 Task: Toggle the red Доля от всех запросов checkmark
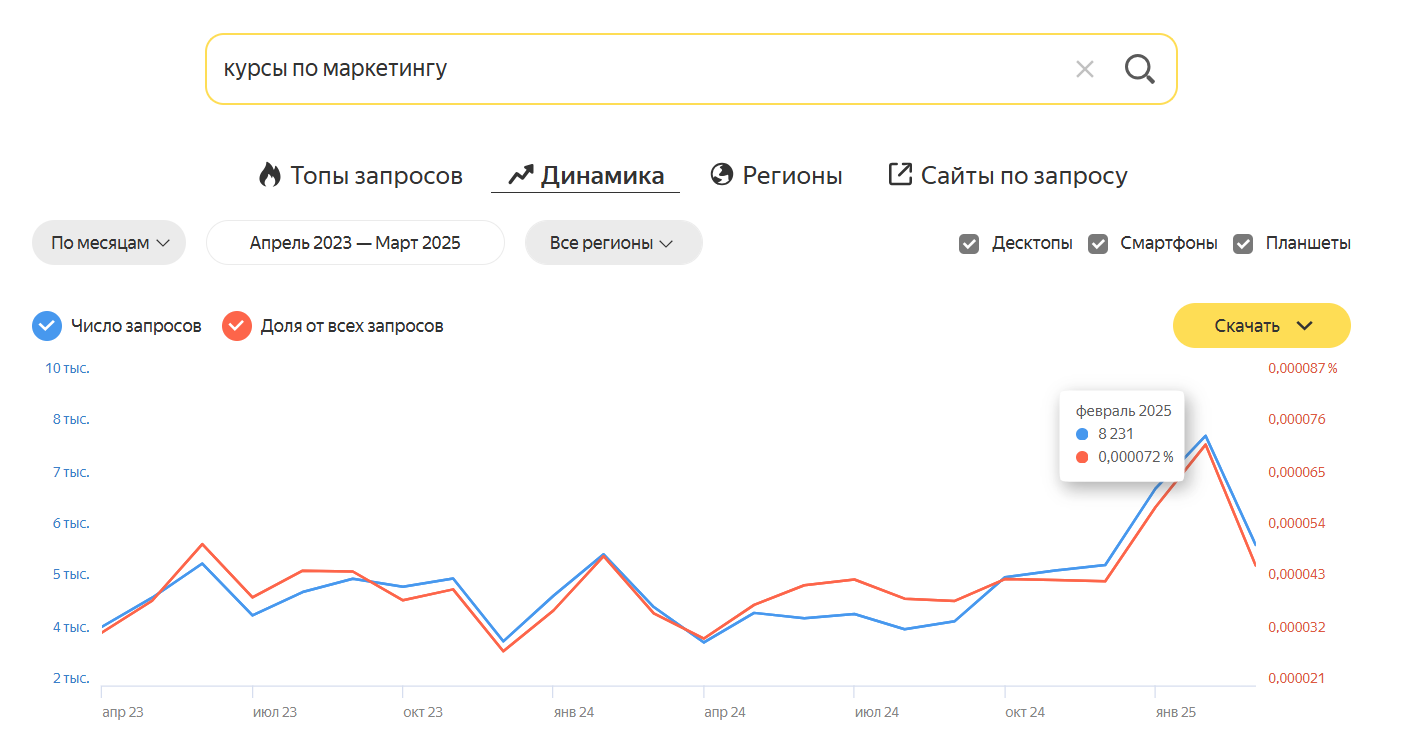(x=237, y=326)
